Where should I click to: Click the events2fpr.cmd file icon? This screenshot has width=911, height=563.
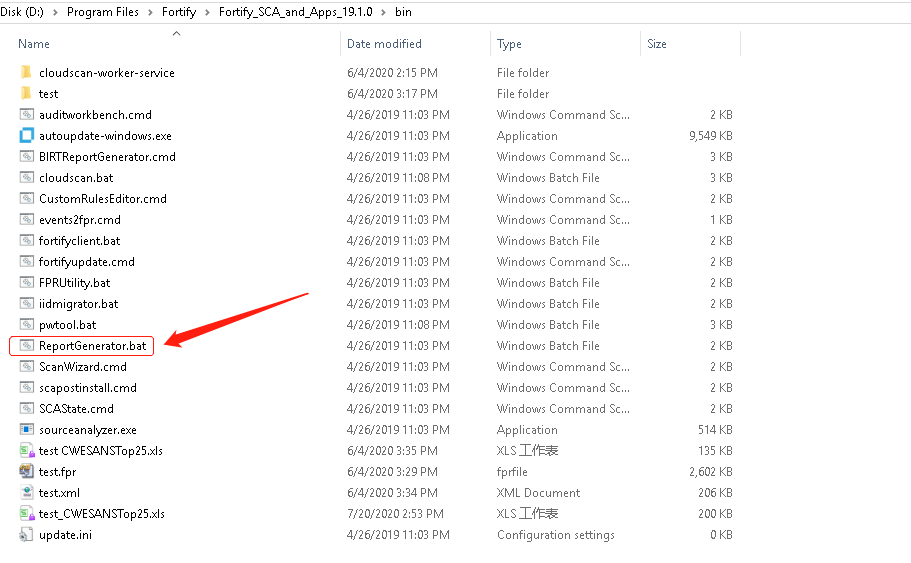27,219
